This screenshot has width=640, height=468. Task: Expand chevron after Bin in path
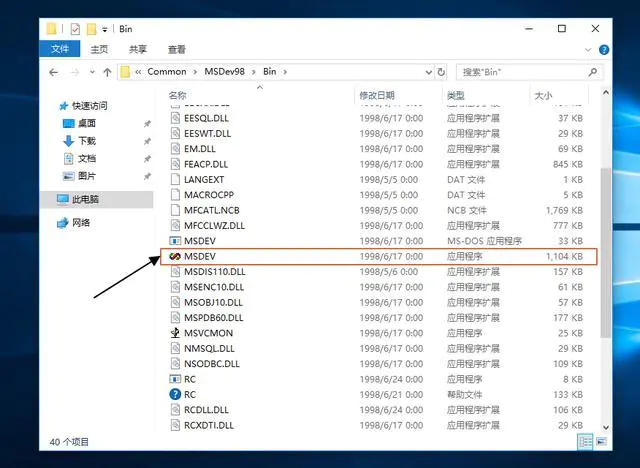coord(285,72)
